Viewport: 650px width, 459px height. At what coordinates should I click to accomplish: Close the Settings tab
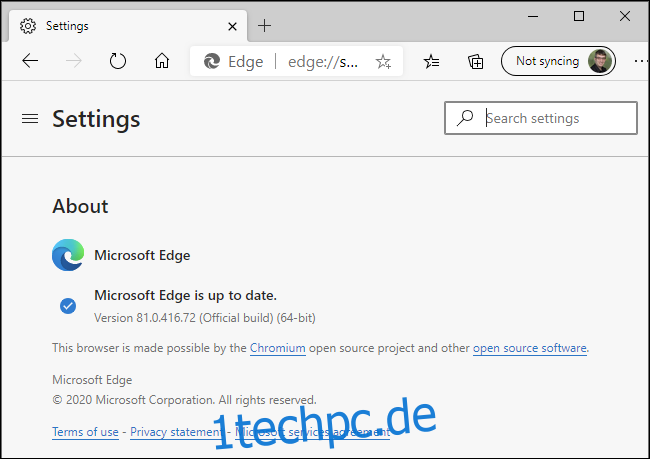tap(233, 27)
